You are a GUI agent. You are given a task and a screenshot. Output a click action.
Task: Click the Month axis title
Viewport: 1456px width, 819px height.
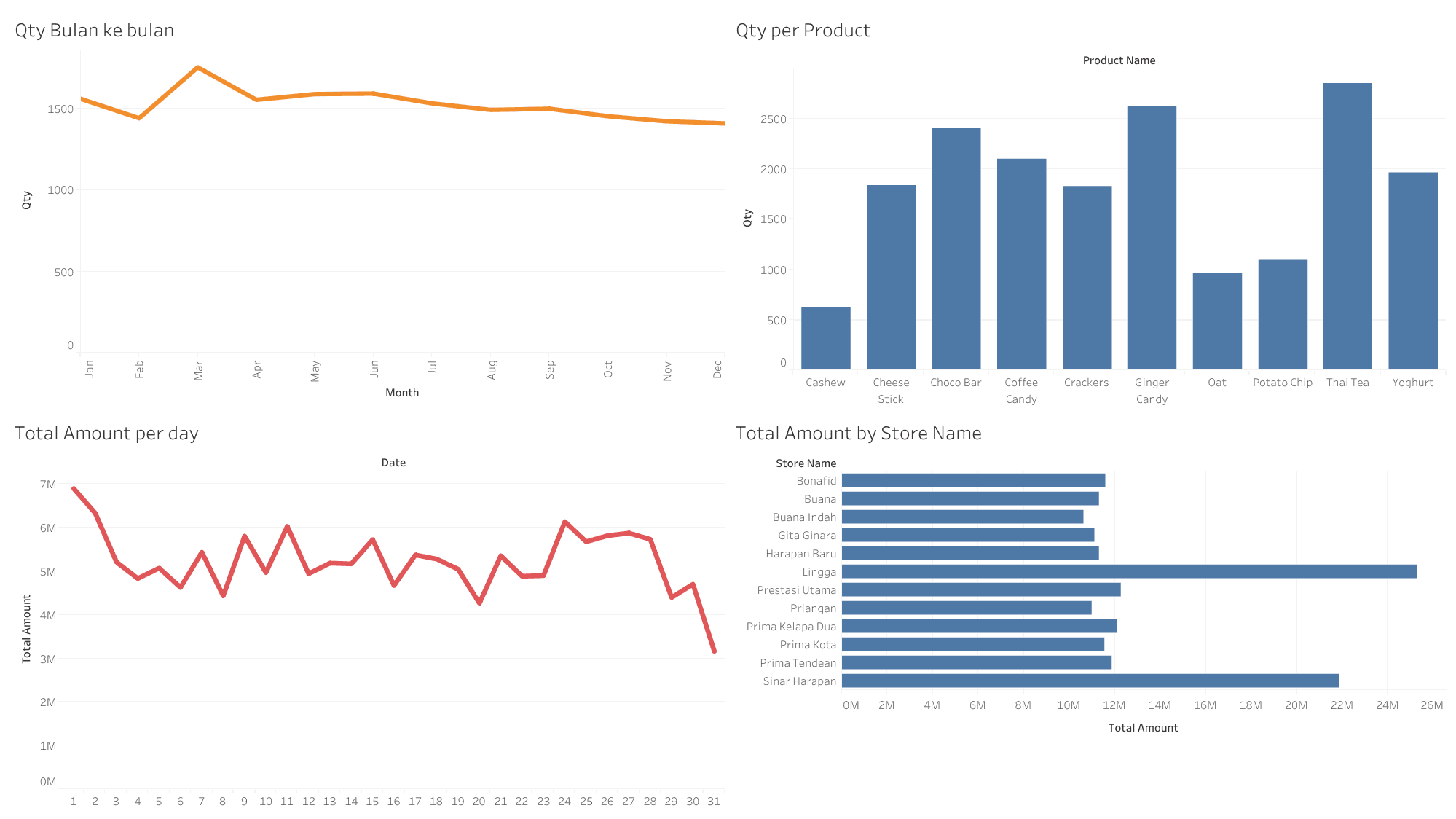click(402, 393)
